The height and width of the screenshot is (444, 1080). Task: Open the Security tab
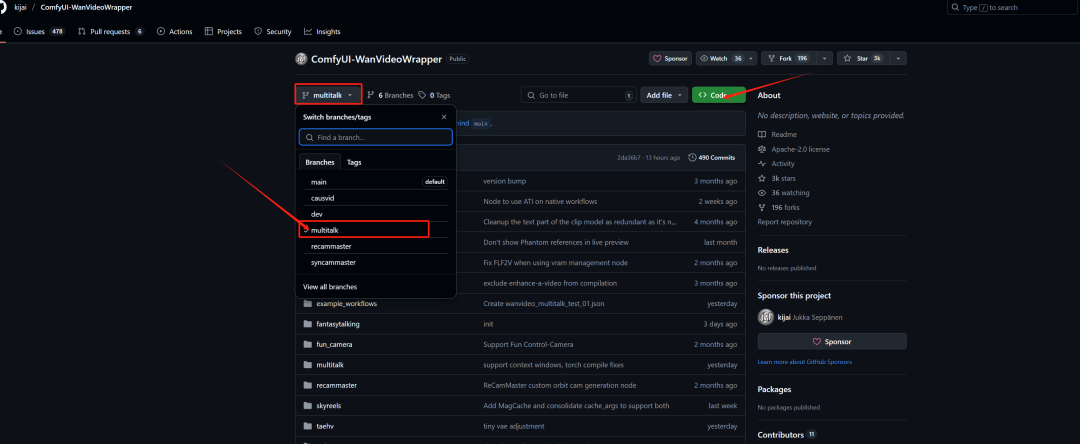(x=273, y=32)
